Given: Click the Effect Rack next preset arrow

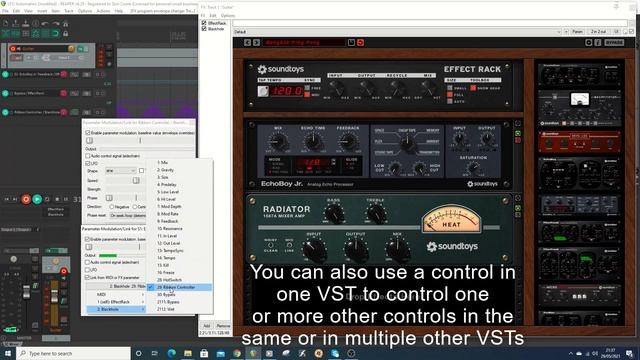Looking at the screenshot, I should pos(256,42).
